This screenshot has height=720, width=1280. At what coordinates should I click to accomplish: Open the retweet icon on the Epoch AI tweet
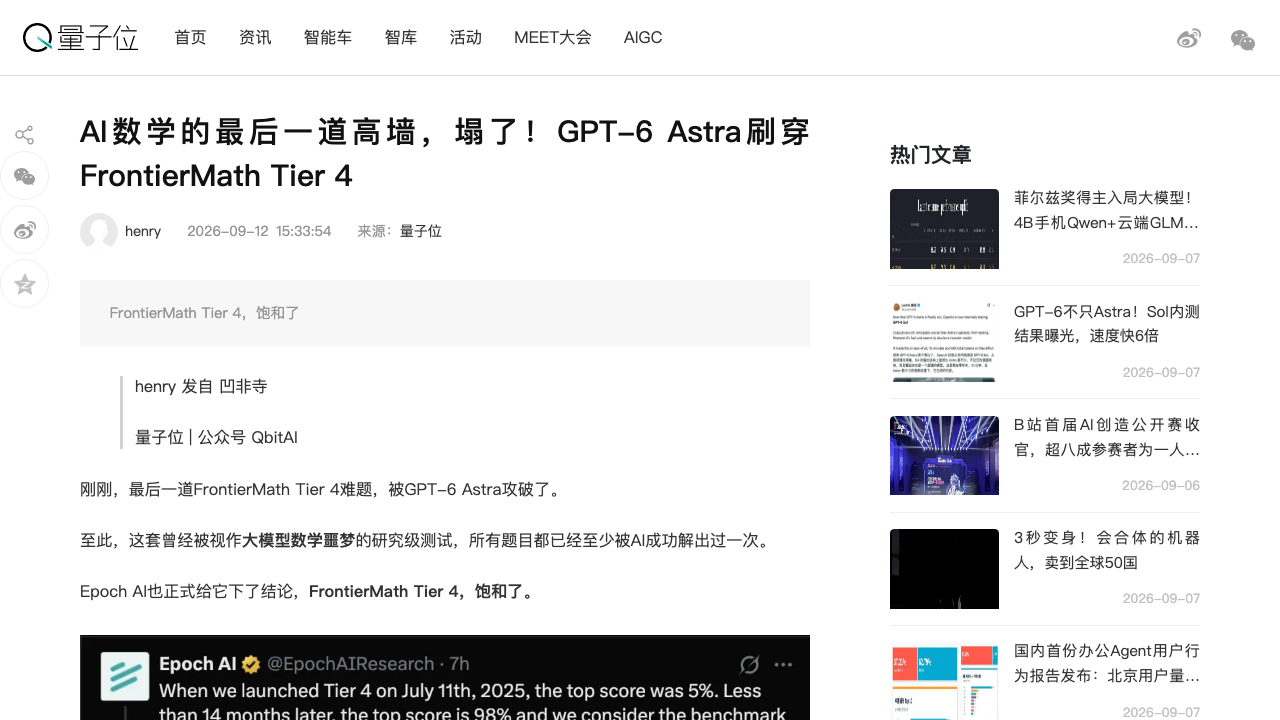(x=750, y=665)
